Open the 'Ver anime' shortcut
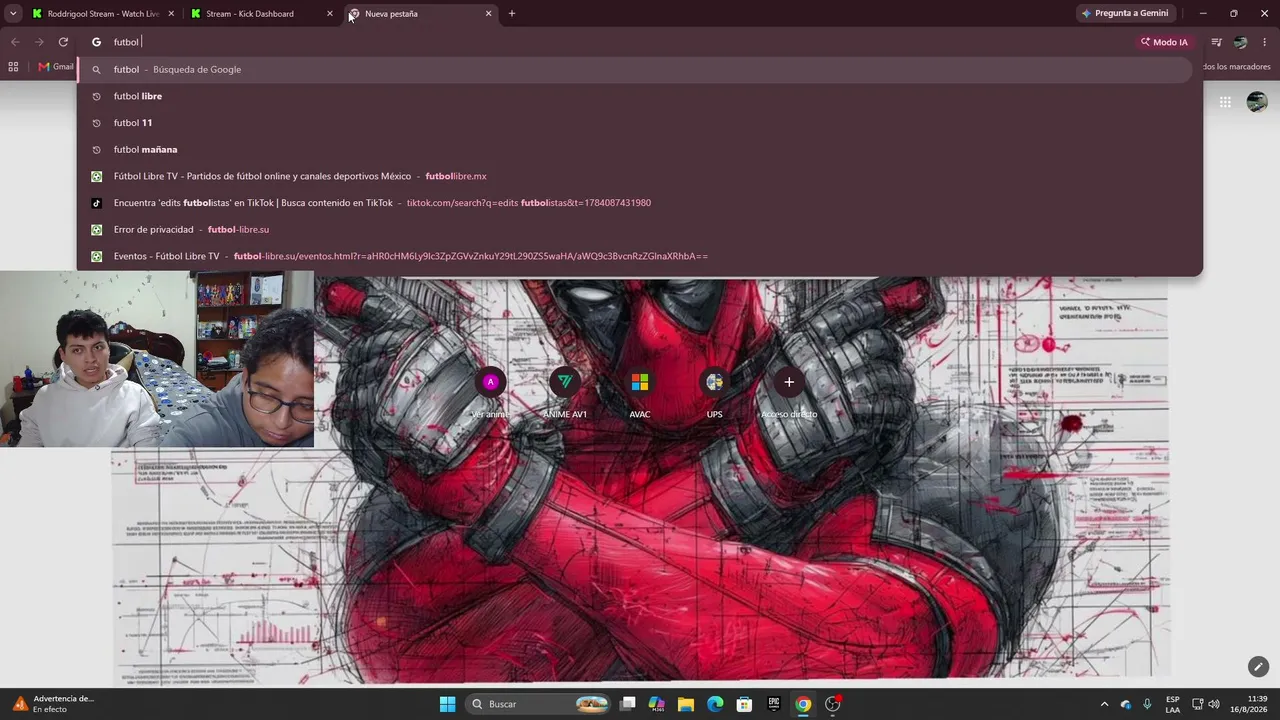The image size is (1280, 720). [x=490, y=392]
